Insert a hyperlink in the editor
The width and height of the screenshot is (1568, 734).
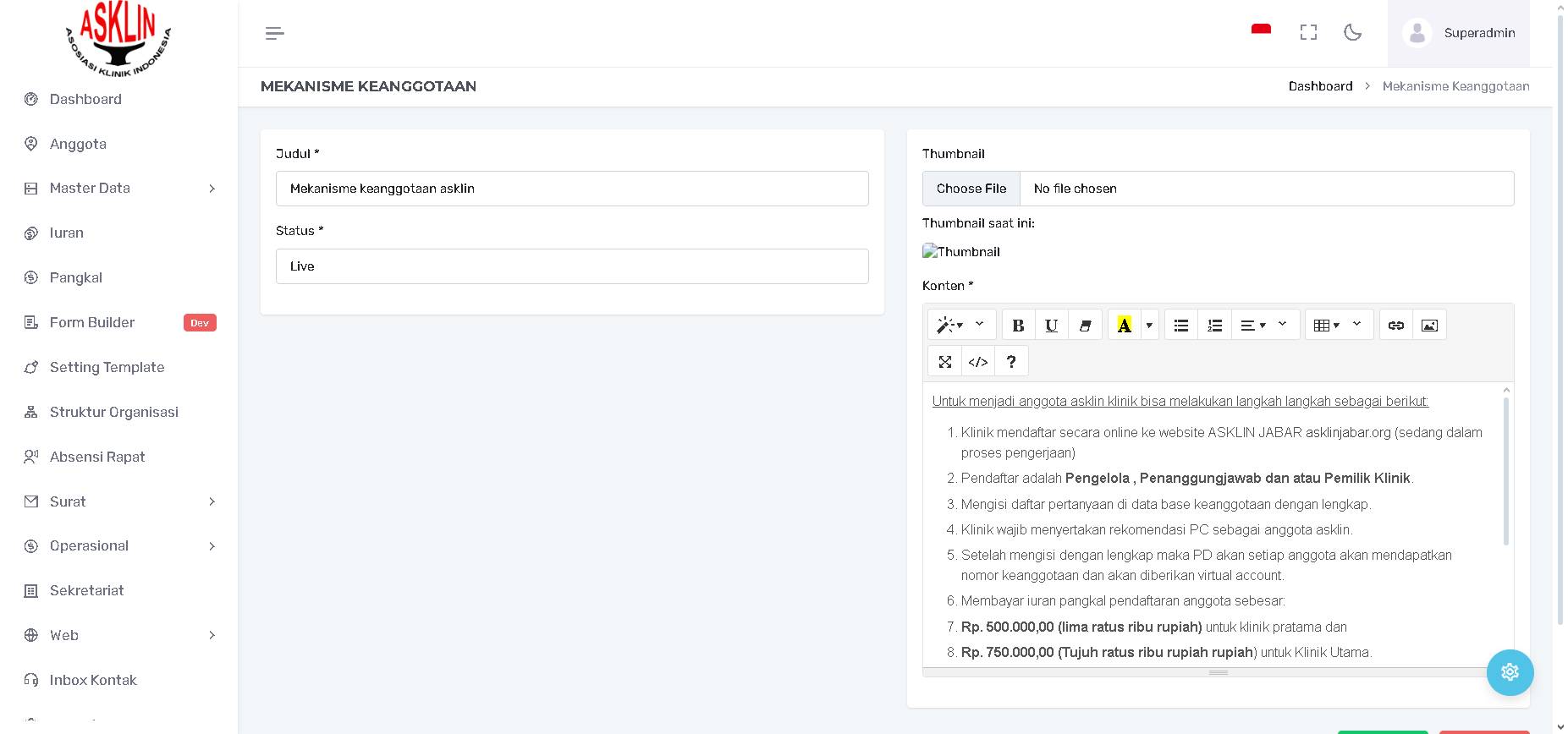pyautogui.click(x=1396, y=326)
